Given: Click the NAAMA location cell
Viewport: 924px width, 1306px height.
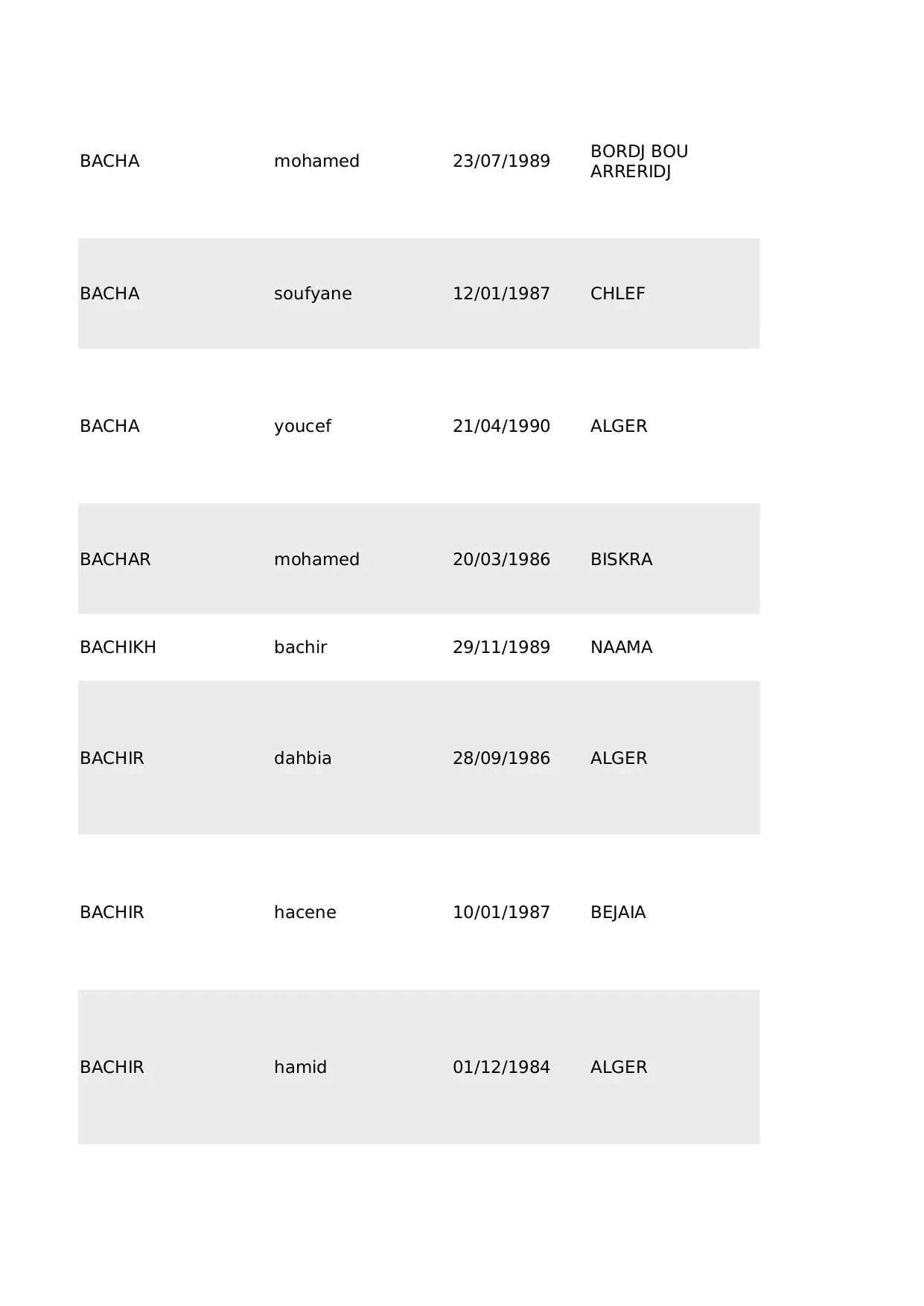Looking at the screenshot, I should [x=621, y=648].
